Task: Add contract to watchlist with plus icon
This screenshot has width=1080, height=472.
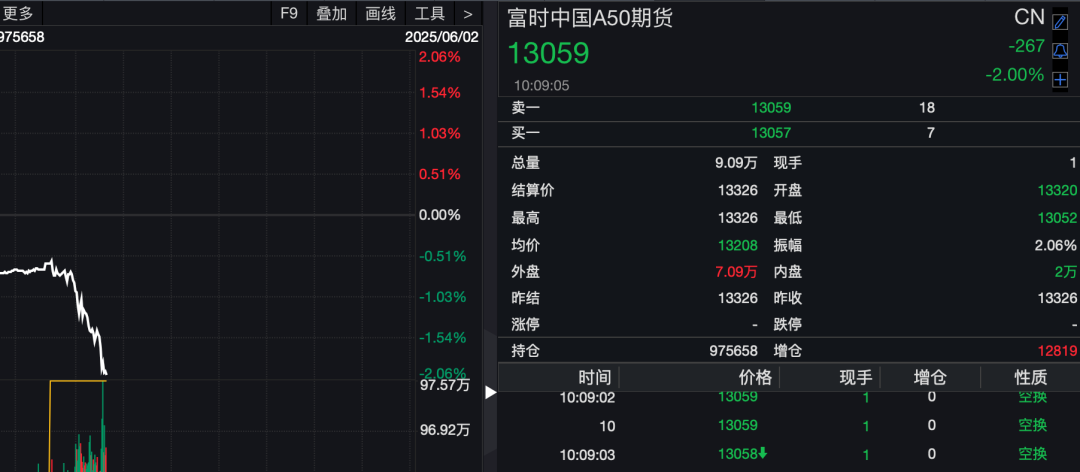Action: pyautogui.click(x=1060, y=79)
